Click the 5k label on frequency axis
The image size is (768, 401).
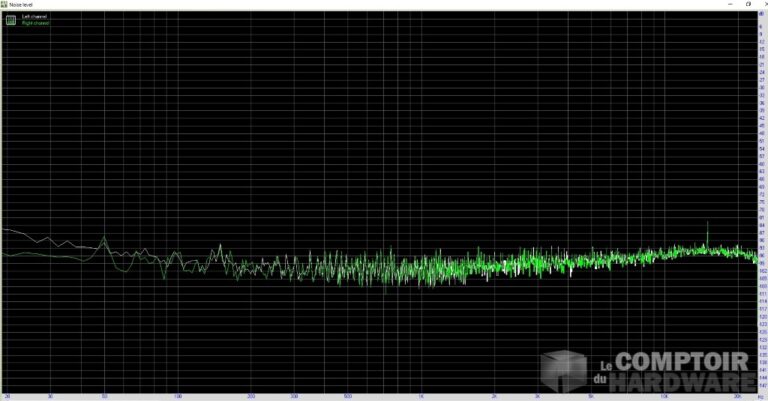pos(591,396)
